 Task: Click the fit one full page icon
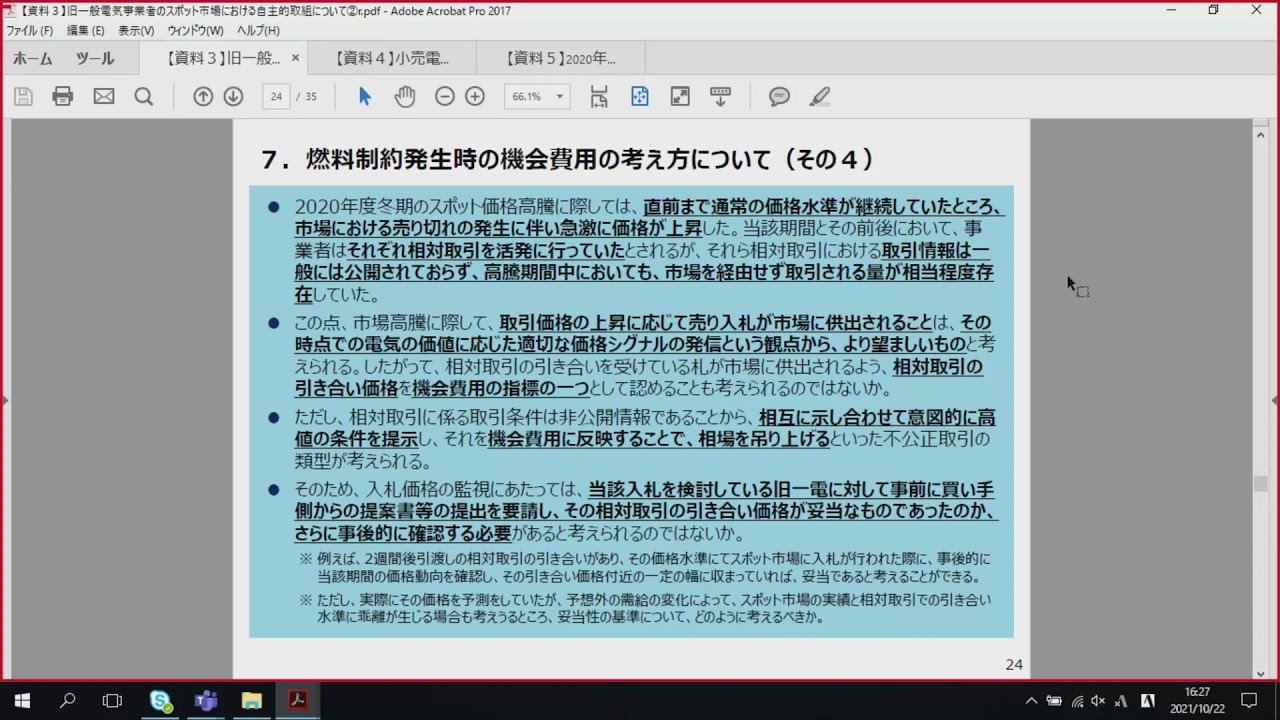tap(640, 97)
